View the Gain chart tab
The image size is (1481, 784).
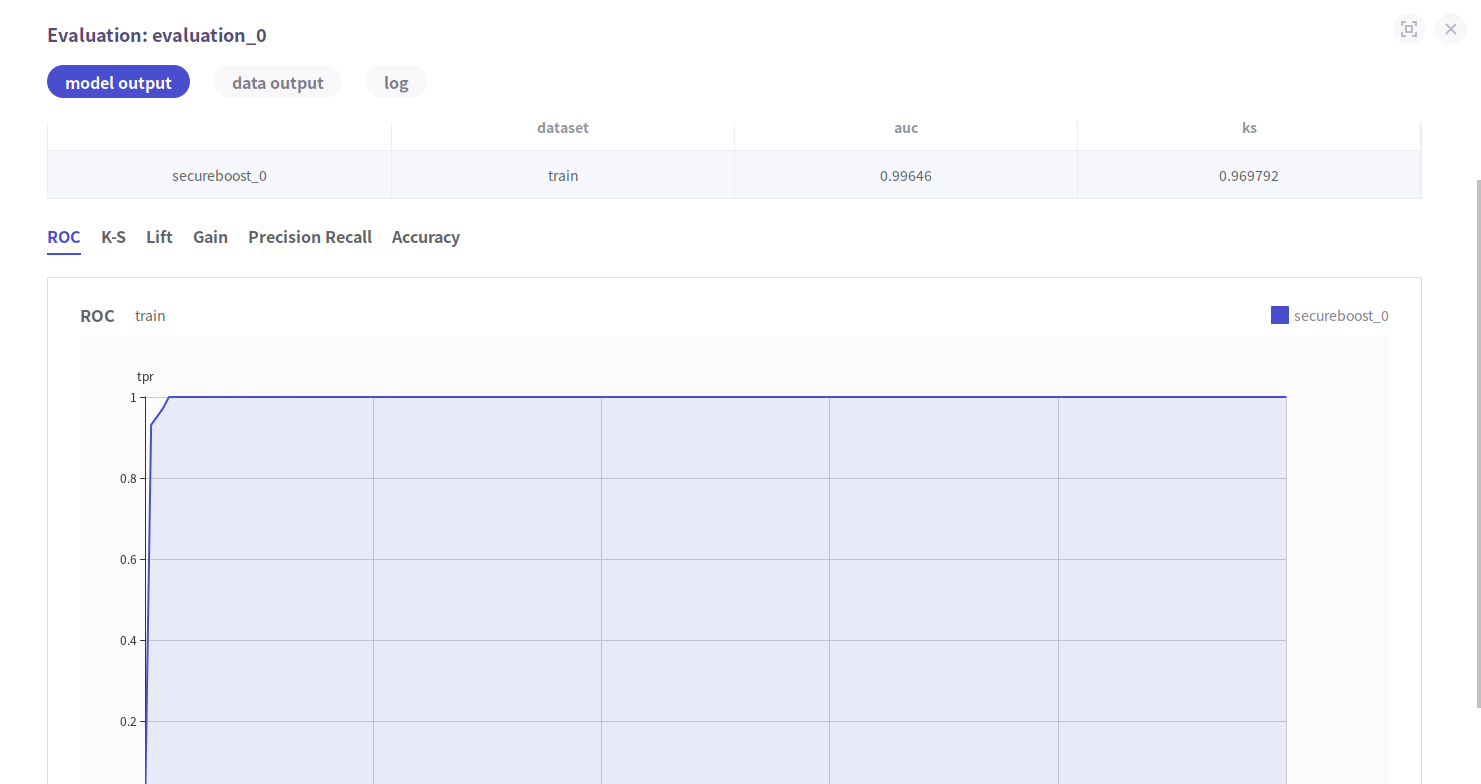click(210, 237)
